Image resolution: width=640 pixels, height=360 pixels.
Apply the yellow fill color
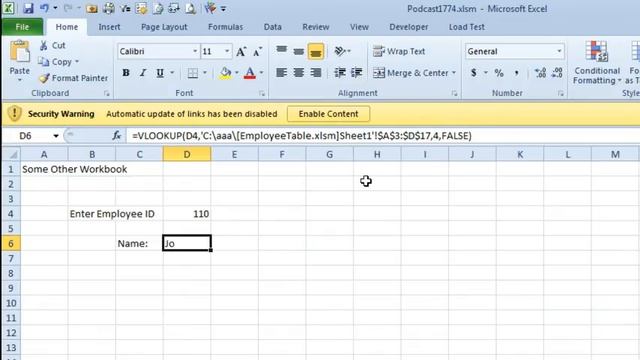pyautogui.click(x=225, y=73)
